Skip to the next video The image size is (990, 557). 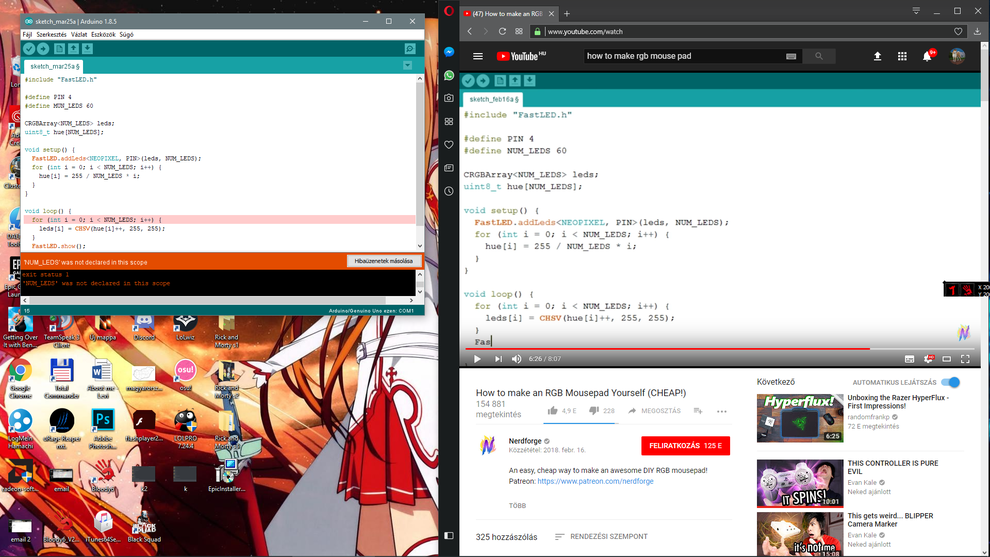pyautogui.click(x=498, y=359)
